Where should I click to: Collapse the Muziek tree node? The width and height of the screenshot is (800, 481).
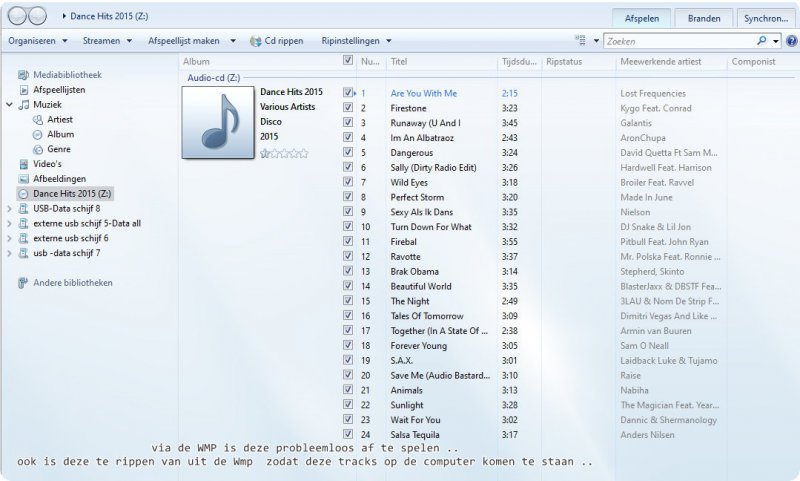9,105
